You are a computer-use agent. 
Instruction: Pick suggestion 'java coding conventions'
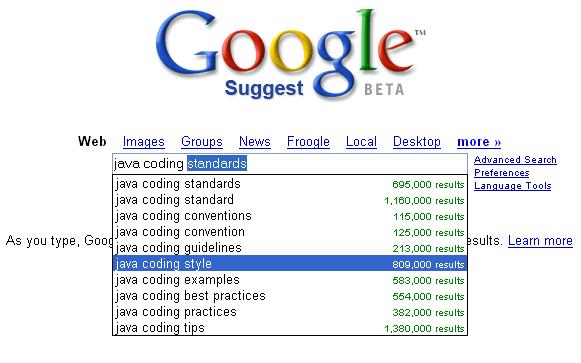pyautogui.click(x=290, y=216)
